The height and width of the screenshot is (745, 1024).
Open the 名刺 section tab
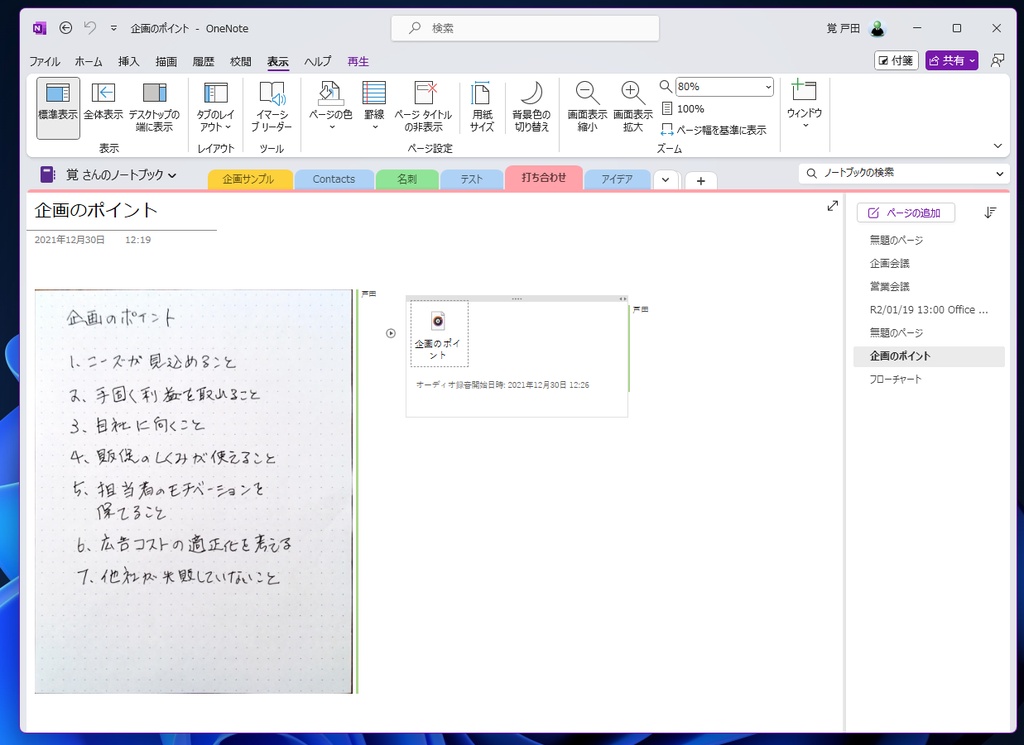pos(407,179)
